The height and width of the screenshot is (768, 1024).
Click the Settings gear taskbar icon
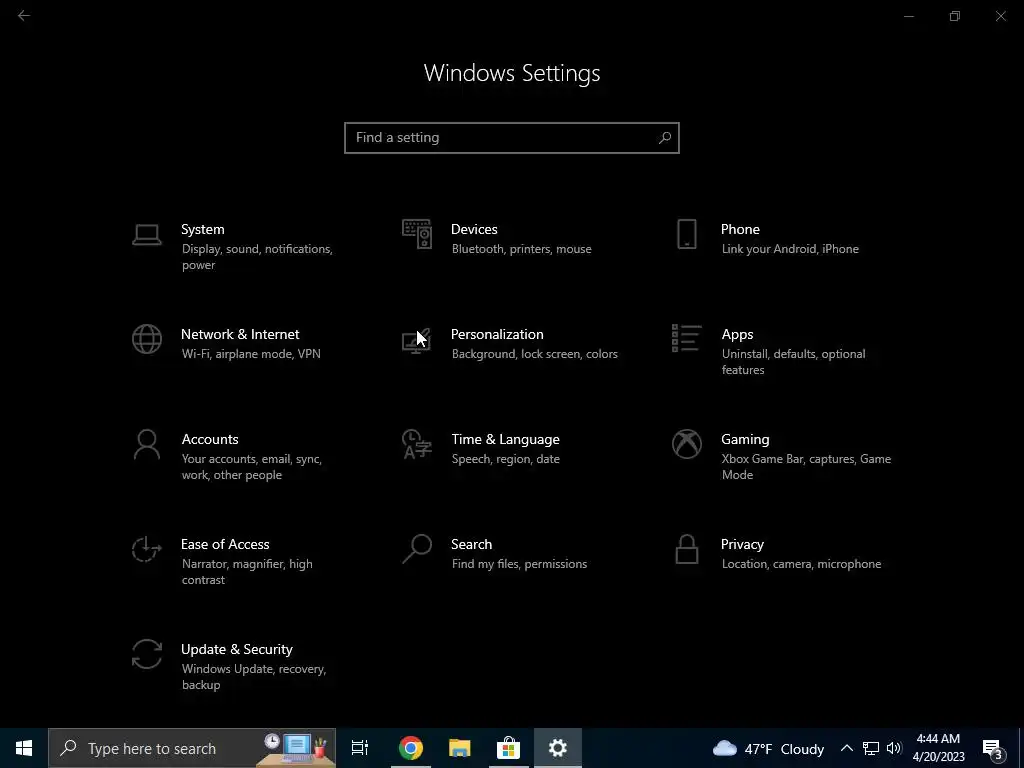[x=558, y=748]
